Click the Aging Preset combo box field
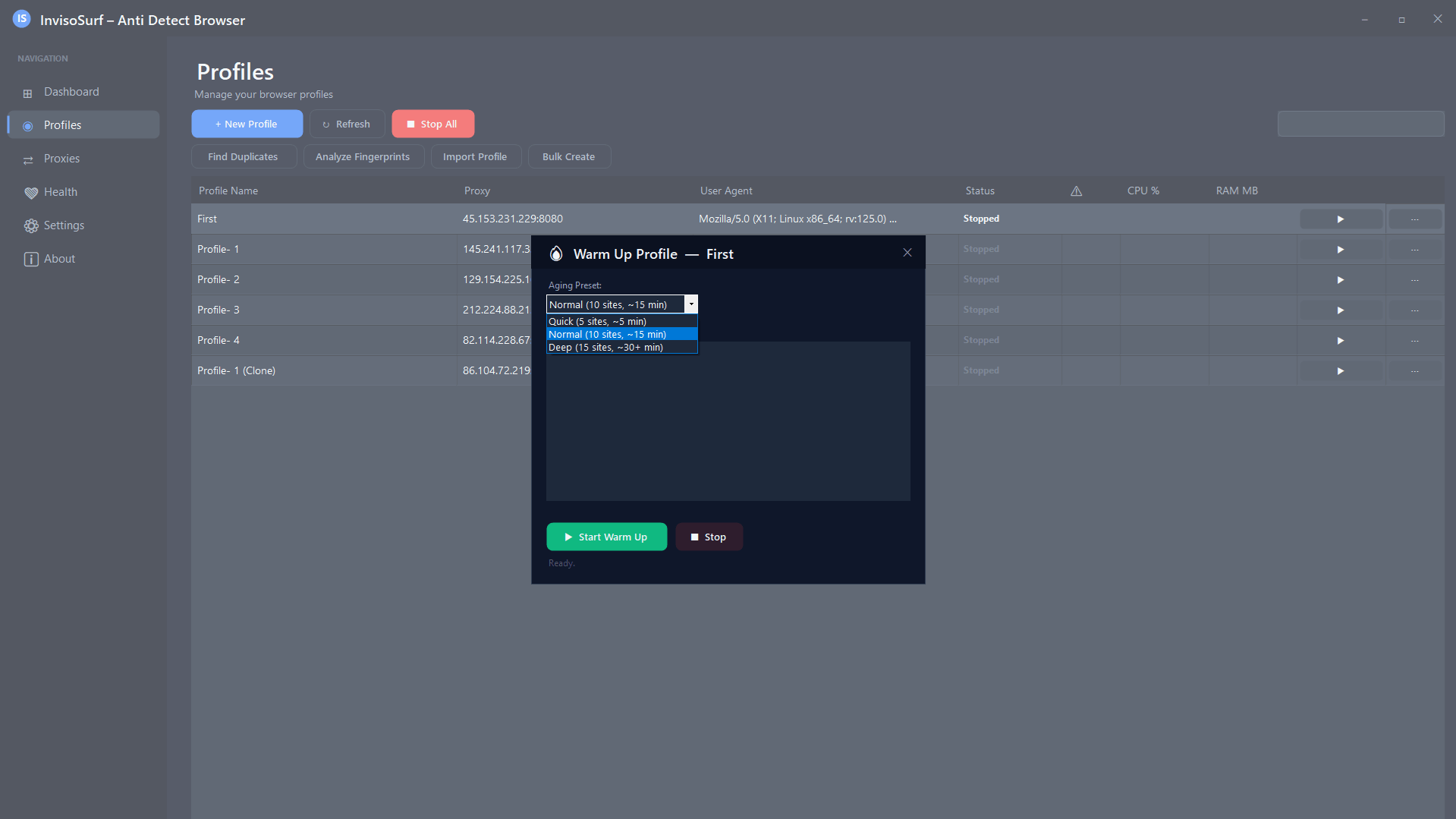Viewport: 1456px width, 819px height. [615, 304]
